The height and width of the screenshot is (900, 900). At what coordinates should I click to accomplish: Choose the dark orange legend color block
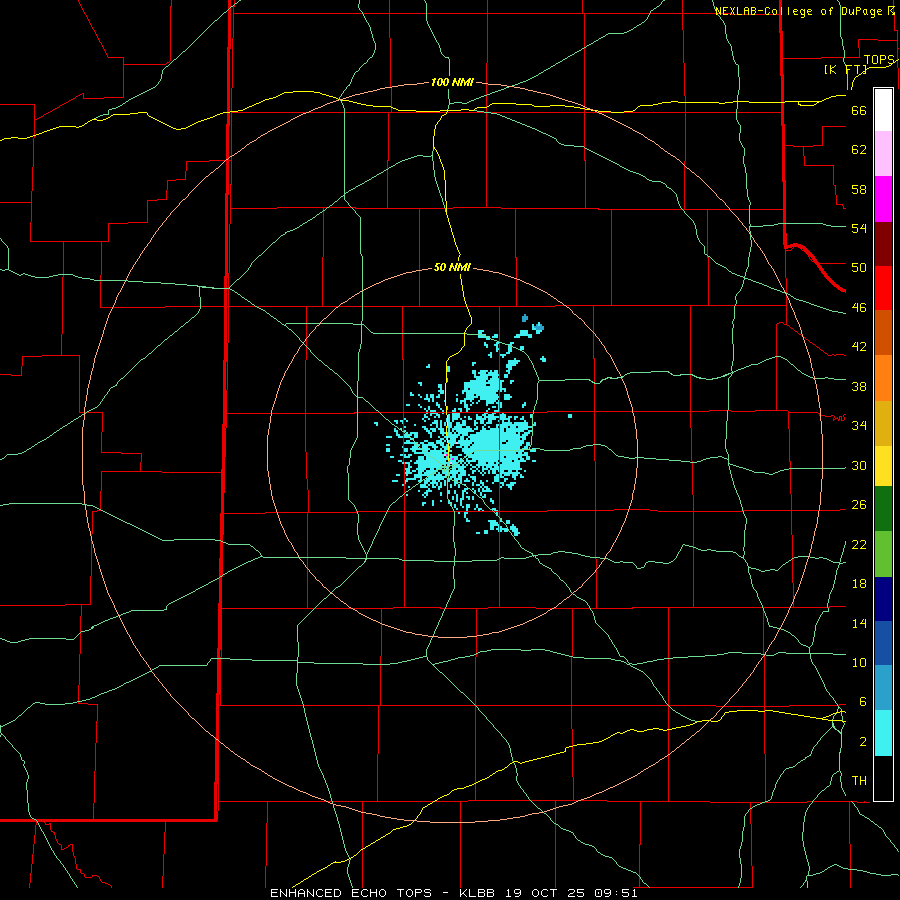click(x=883, y=333)
